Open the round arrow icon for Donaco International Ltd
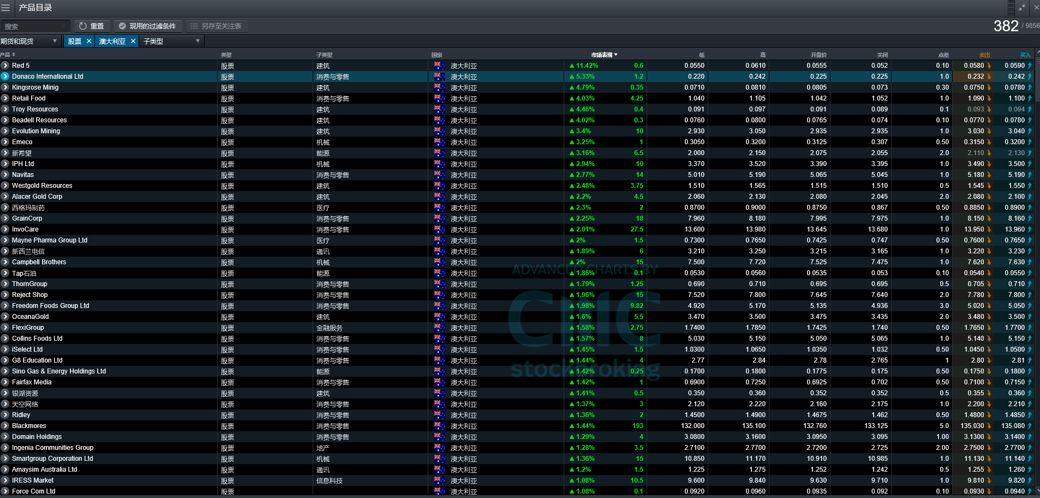1040x498 pixels. point(5,76)
